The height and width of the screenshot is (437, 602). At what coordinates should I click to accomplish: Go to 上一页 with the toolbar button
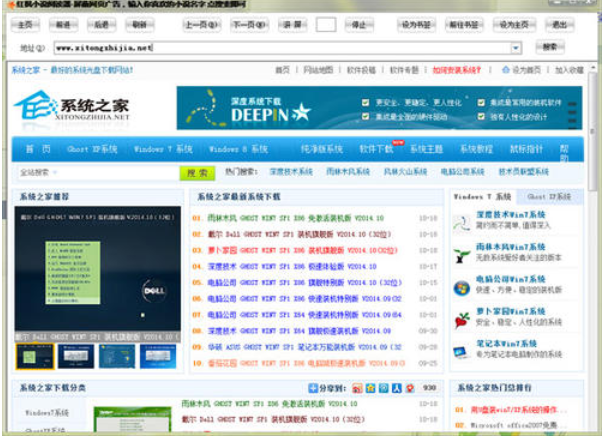202,25
